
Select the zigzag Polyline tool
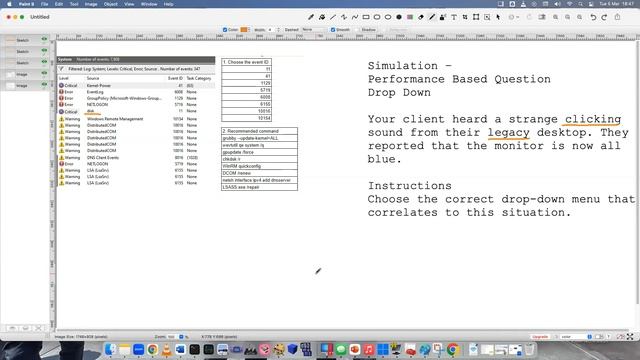[344, 17]
